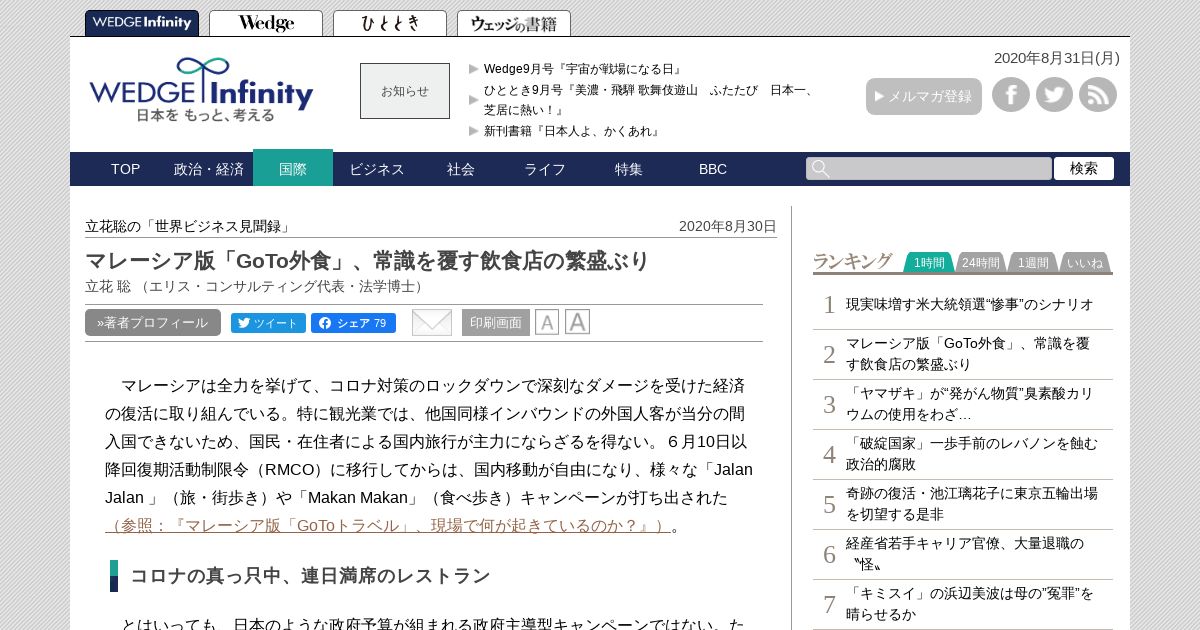Select ranking 1時間 tab
This screenshot has height=630, width=1200.
pos(929,262)
